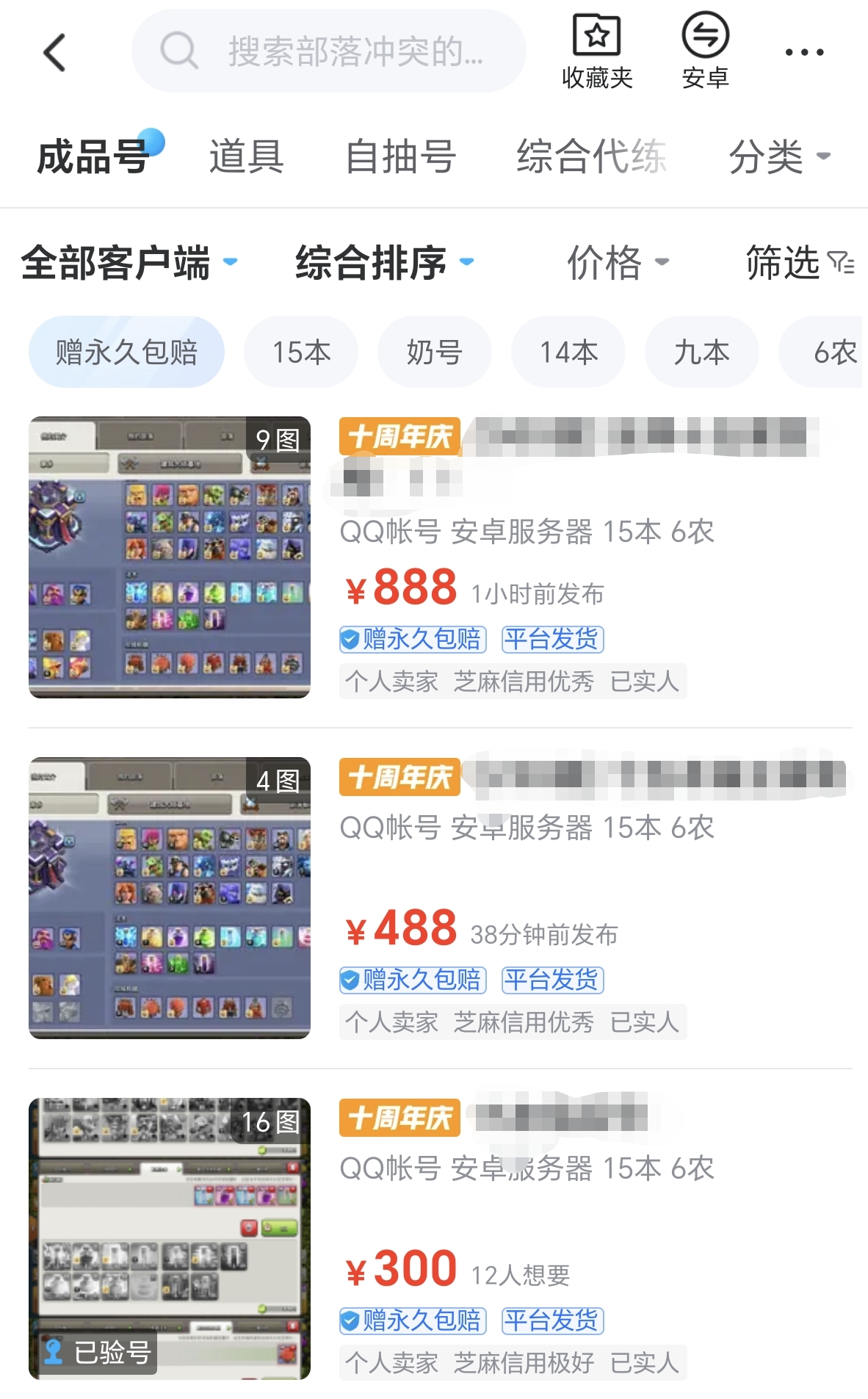The height and width of the screenshot is (1399, 868).
Task: Open the three-dot more menu
Action: [x=804, y=52]
